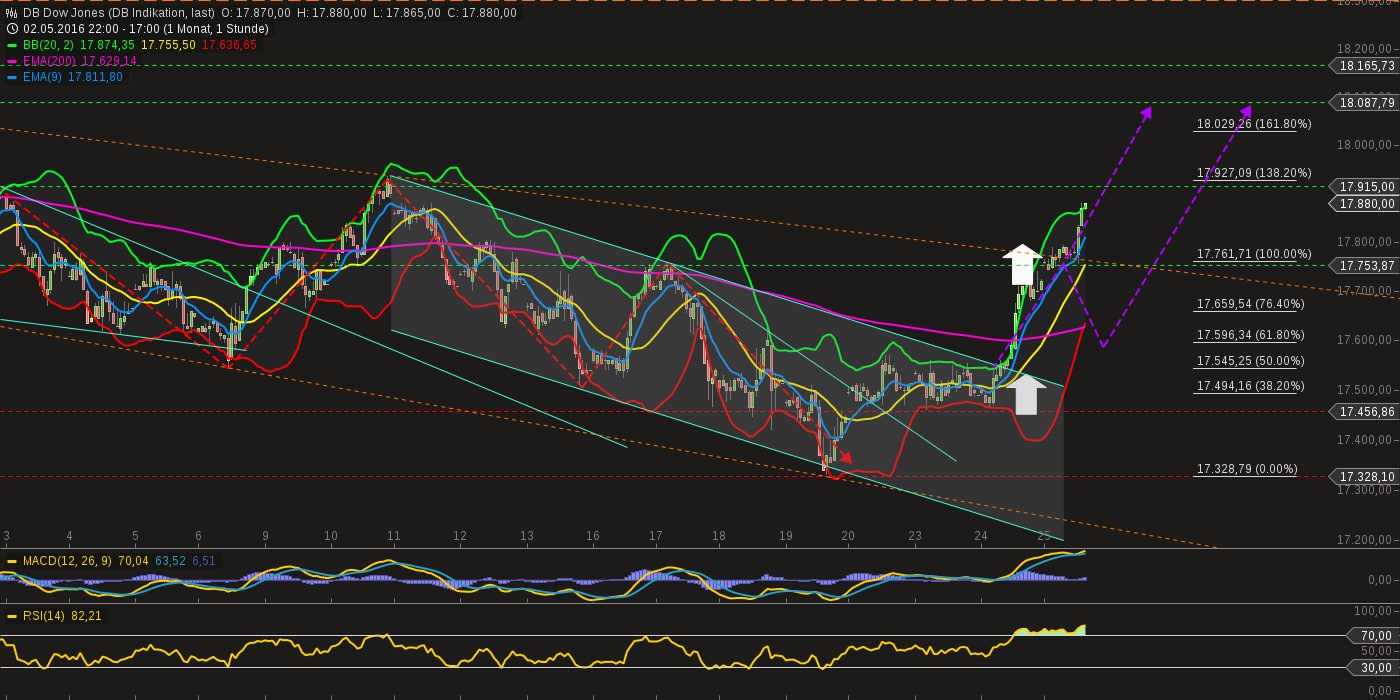The height and width of the screenshot is (700, 1400).
Task: Click the open value O: 17.870,00
Action: tap(256, 13)
